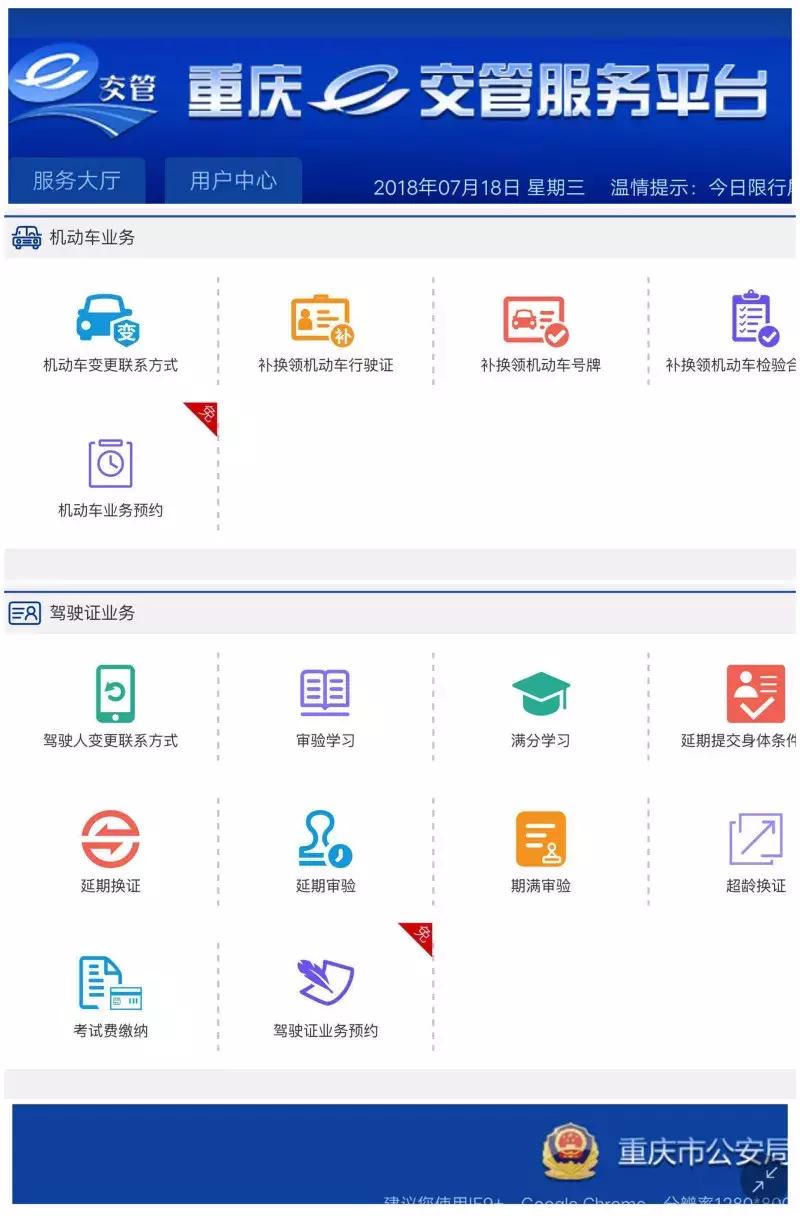Open 审验学习 book icon
This screenshot has width=800, height=1216.
325,690
